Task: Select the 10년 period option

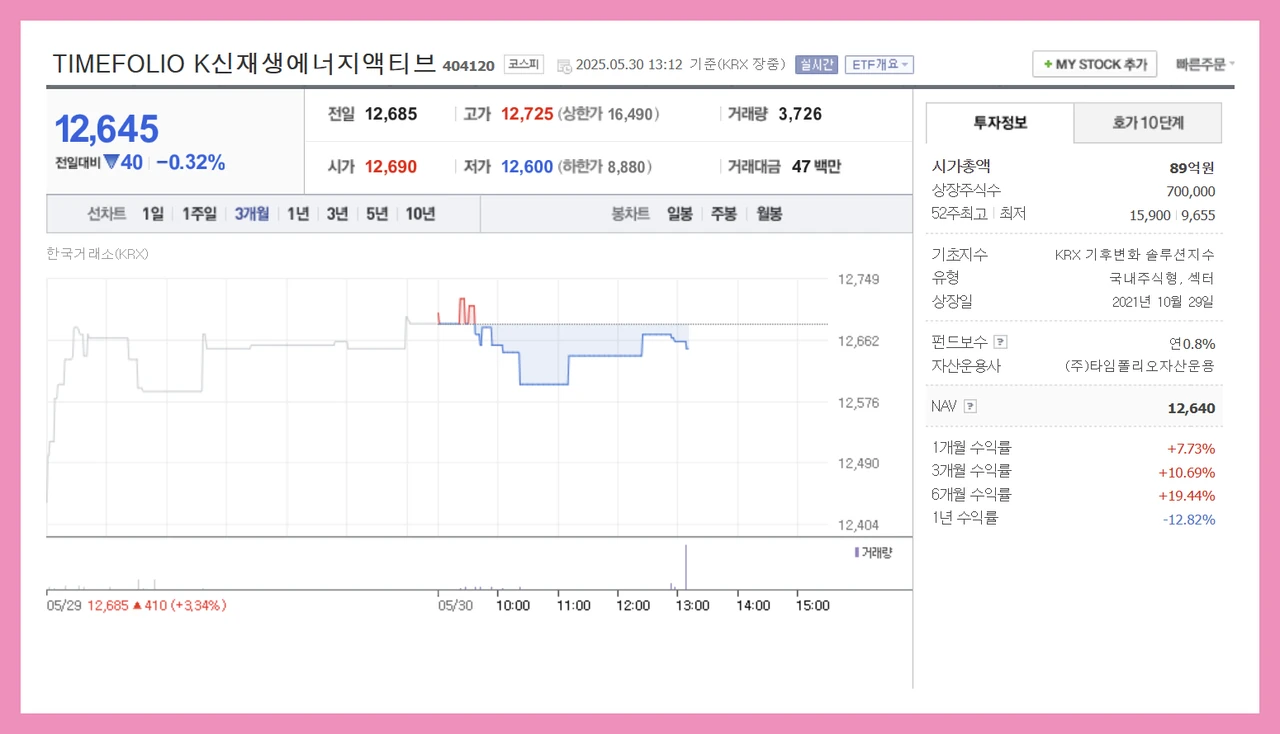Action: pyautogui.click(x=419, y=213)
